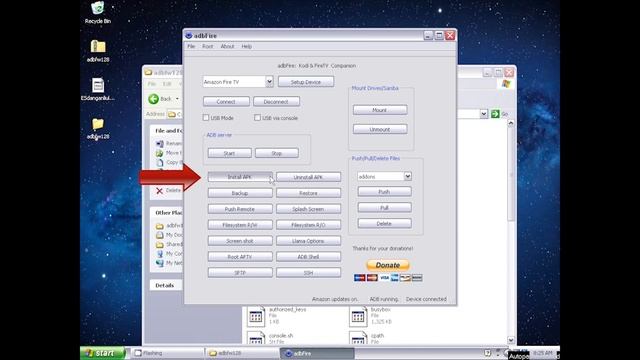Click the SSH button

click(x=308, y=273)
